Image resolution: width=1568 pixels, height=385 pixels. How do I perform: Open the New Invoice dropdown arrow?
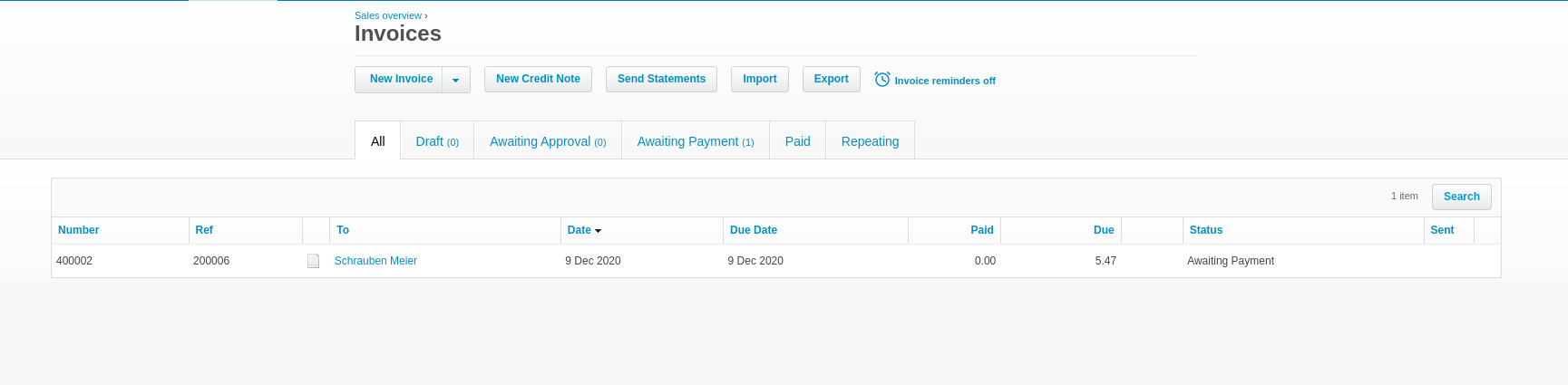pos(456,80)
